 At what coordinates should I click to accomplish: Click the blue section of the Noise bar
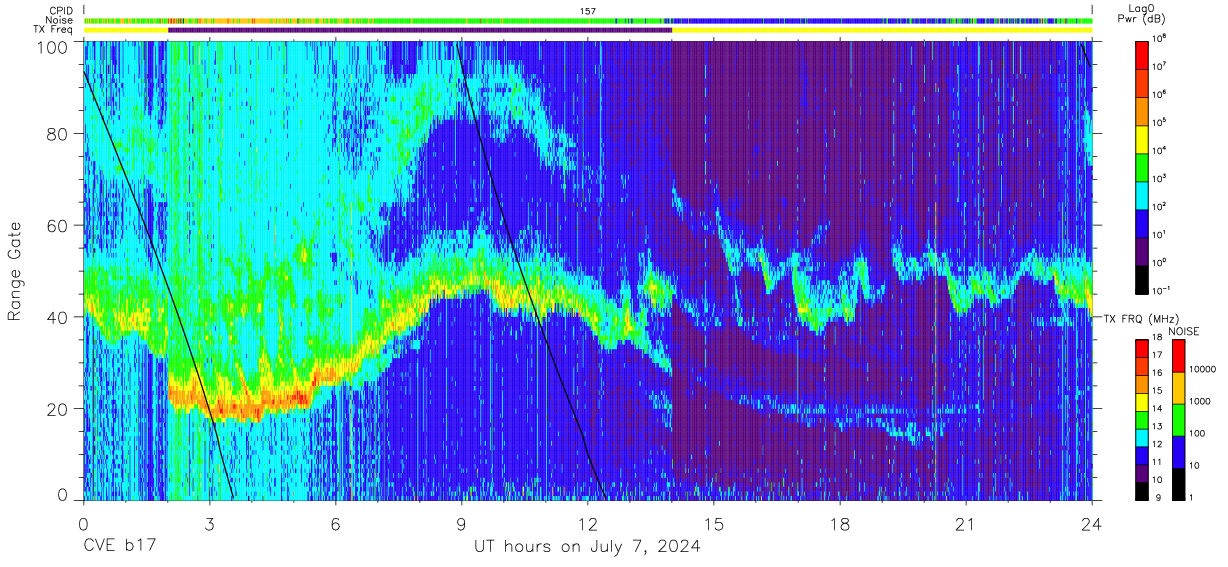click(x=880, y=20)
